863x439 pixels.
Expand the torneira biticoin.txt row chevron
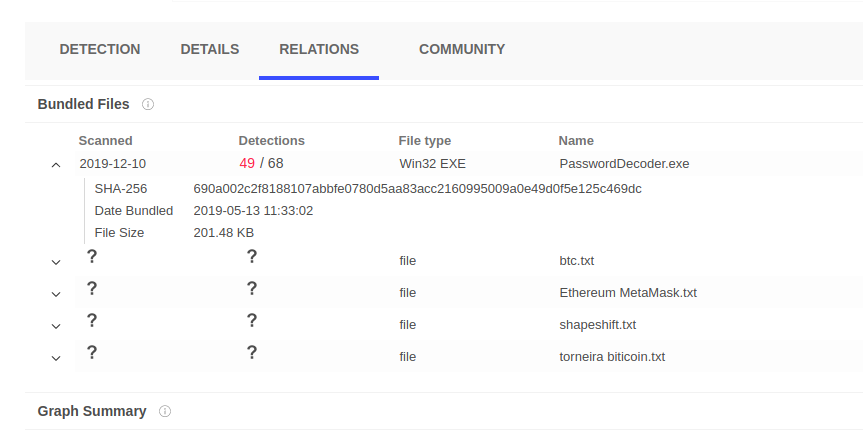coord(56,358)
